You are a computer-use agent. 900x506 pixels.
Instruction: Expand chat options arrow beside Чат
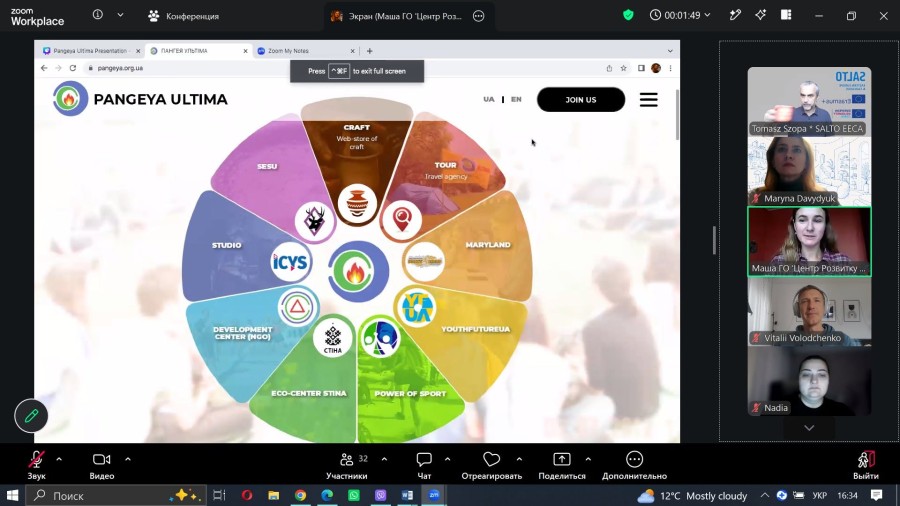447,459
